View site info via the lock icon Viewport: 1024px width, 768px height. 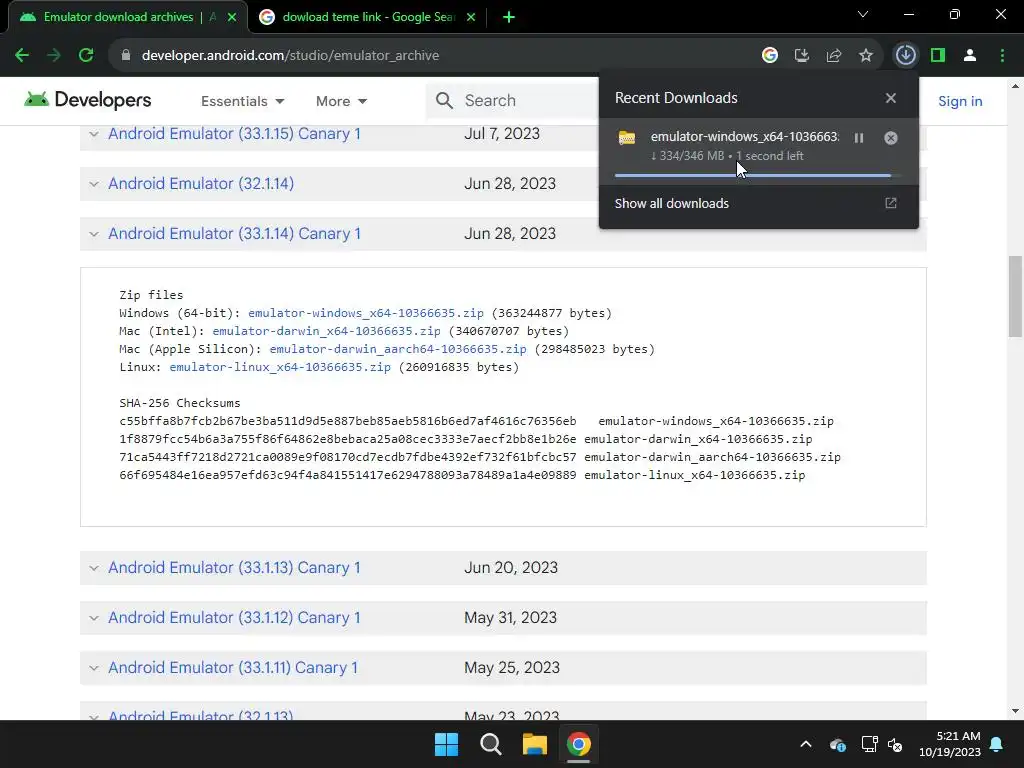coord(126,56)
